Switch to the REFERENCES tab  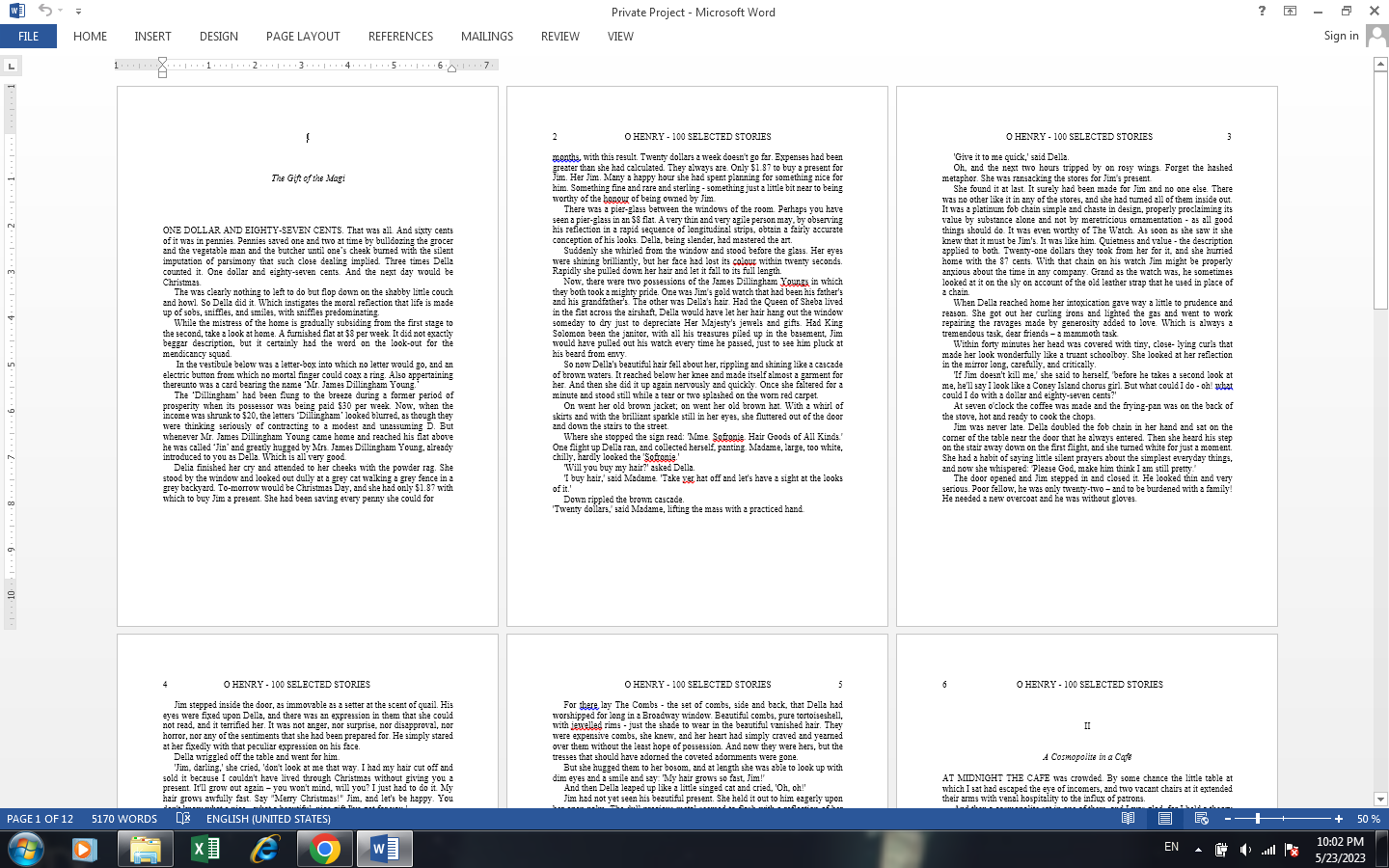tap(400, 37)
